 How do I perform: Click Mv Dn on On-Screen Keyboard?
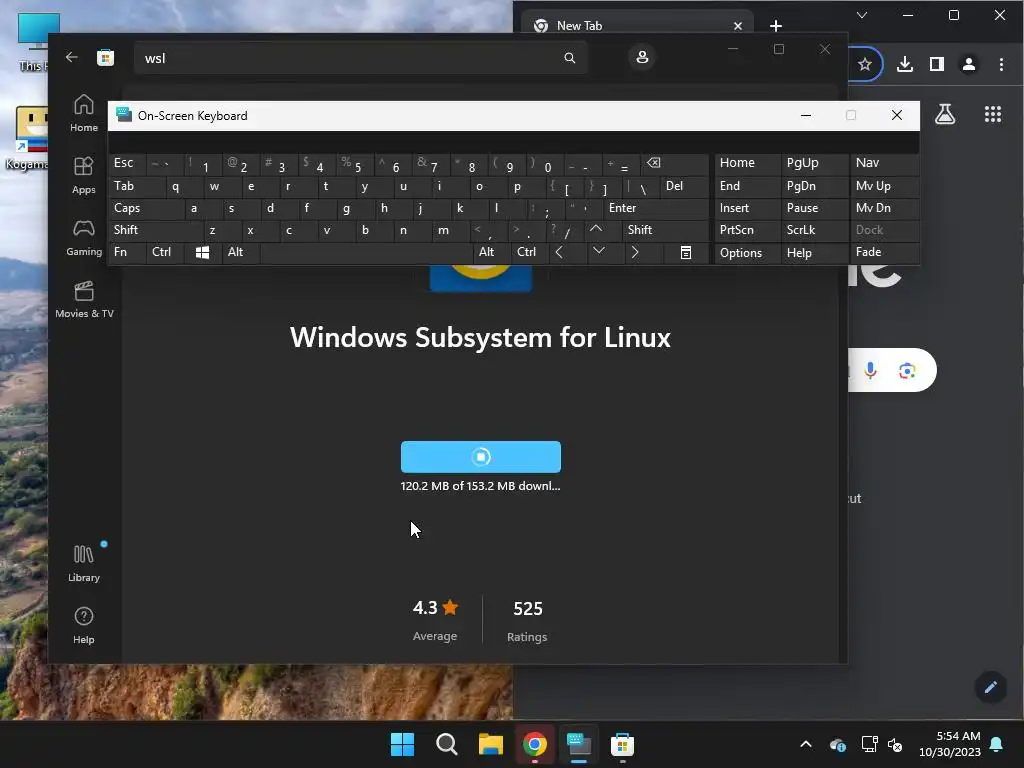[884, 208]
